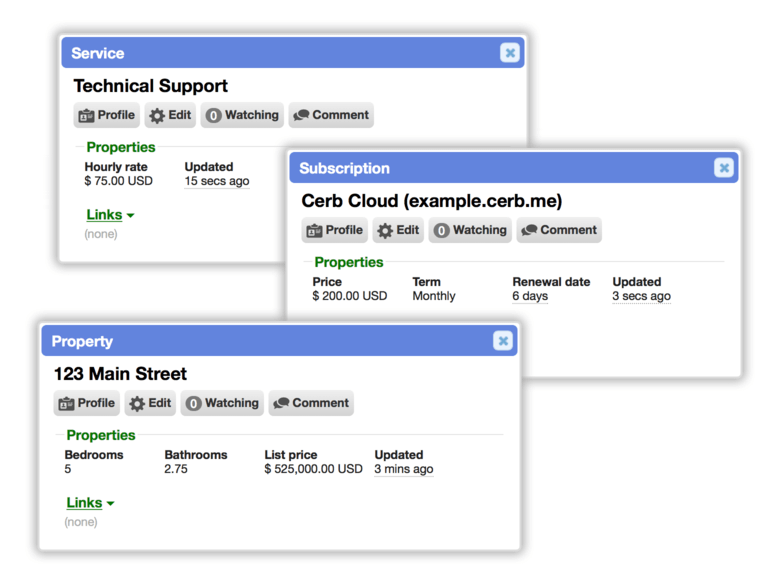Click the 3 mins ago updated timestamp

pyautogui.click(x=404, y=469)
